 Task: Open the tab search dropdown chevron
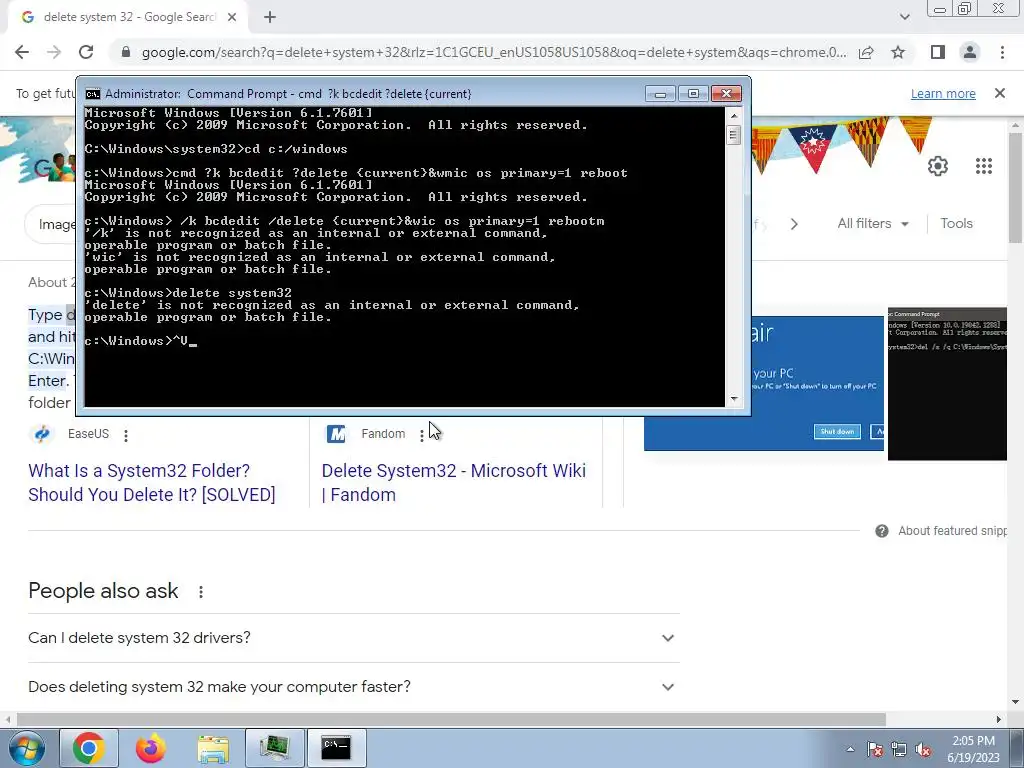pyautogui.click(x=904, y=17)
